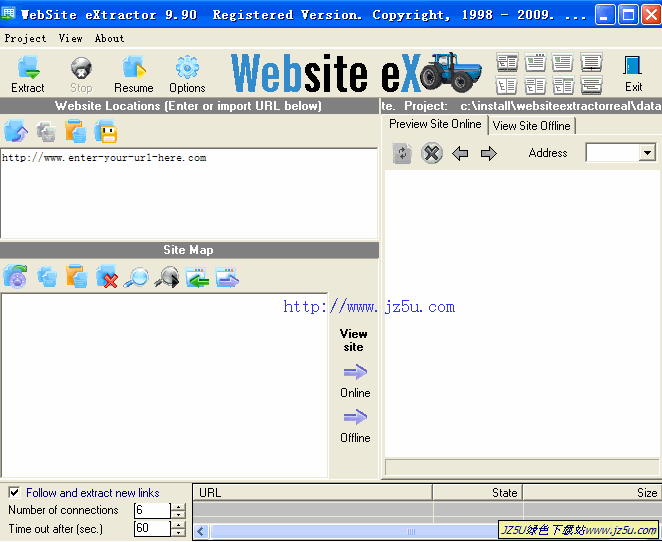The width and height of the screenshot is (662, 542).
Task: Click the Site Map refresh wheel icon
Action: point(16,277)
